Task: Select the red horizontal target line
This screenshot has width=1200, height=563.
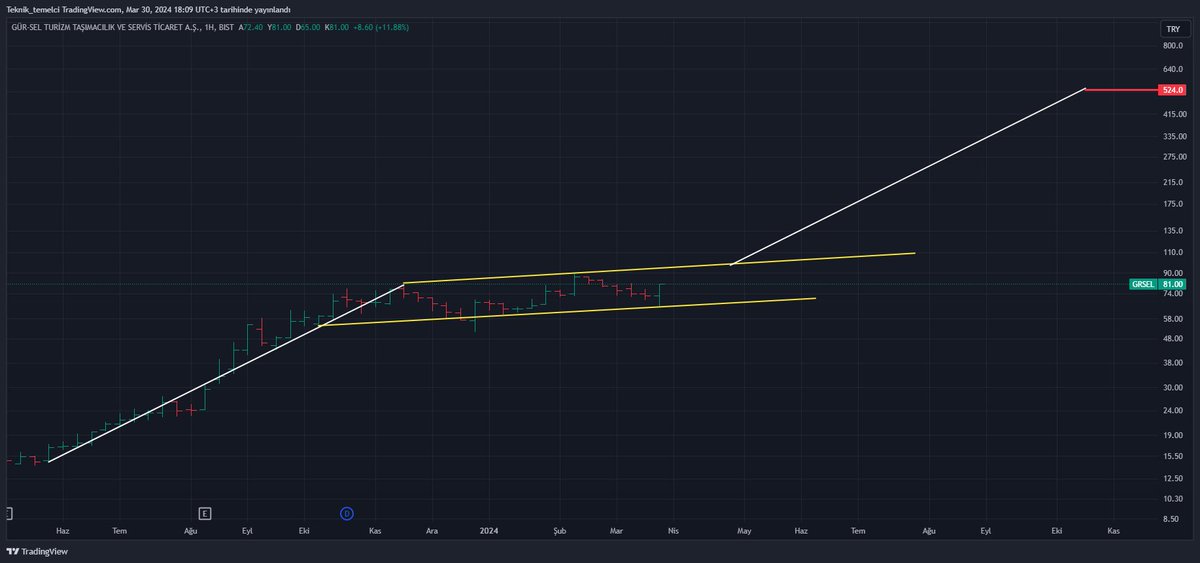Action: tap(1121, 90)
